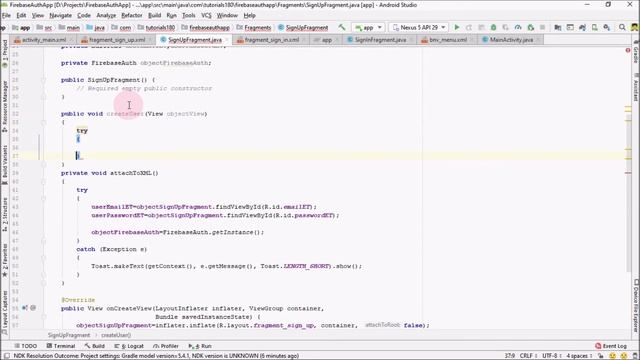Switch to the bnv_menu.xml tab

click(448, 40)
